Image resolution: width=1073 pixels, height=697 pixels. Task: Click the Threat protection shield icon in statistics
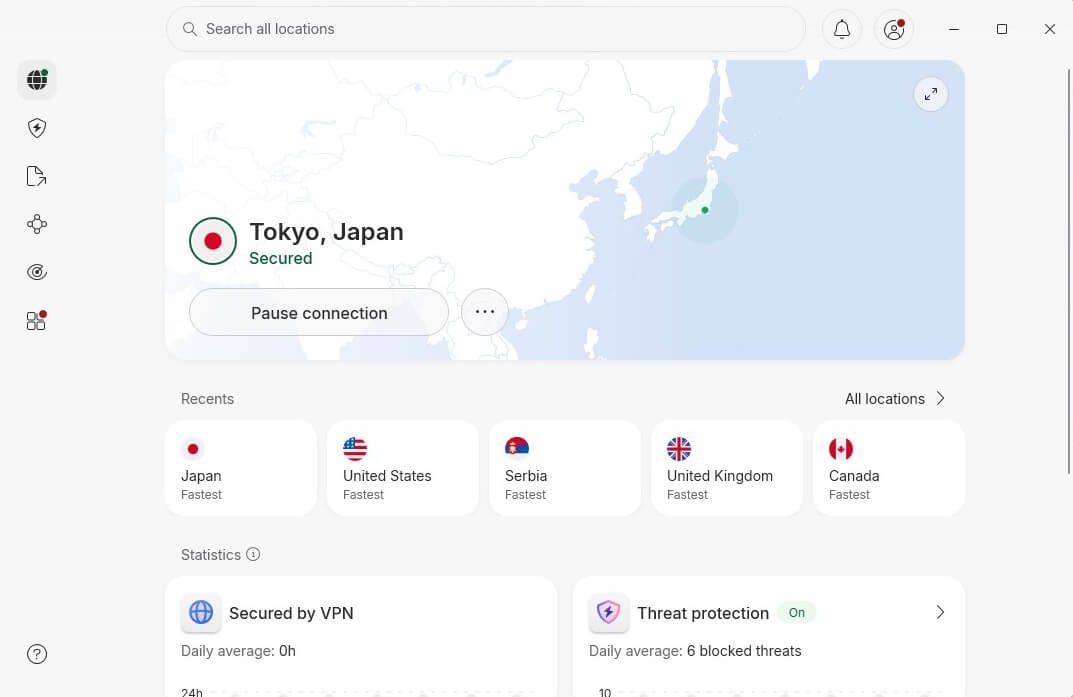(608, 612)
